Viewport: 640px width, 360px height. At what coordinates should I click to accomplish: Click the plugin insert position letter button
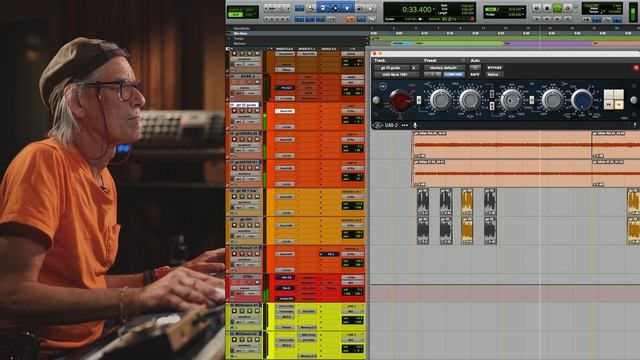pos(413,68)
